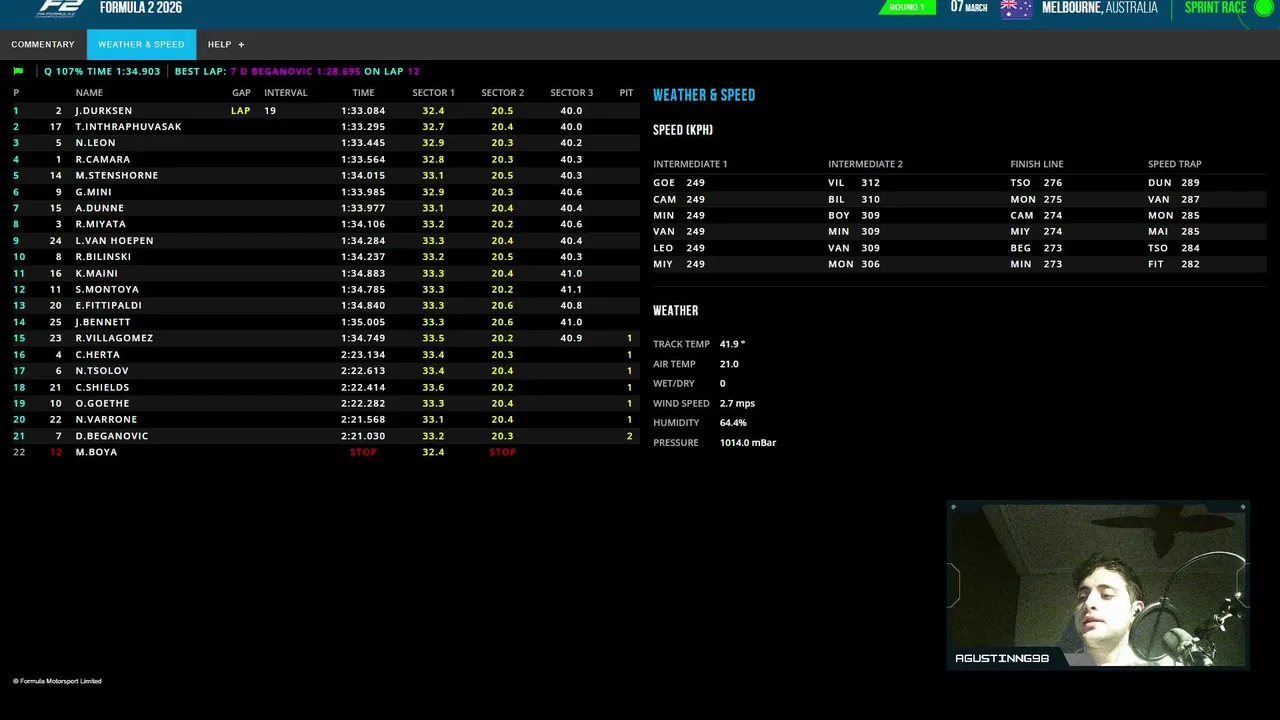Viewport: 1280px width, 720px height.
Task: Click the F2 logo in the header
Action: pyautogui.click(x=58, y=9)
